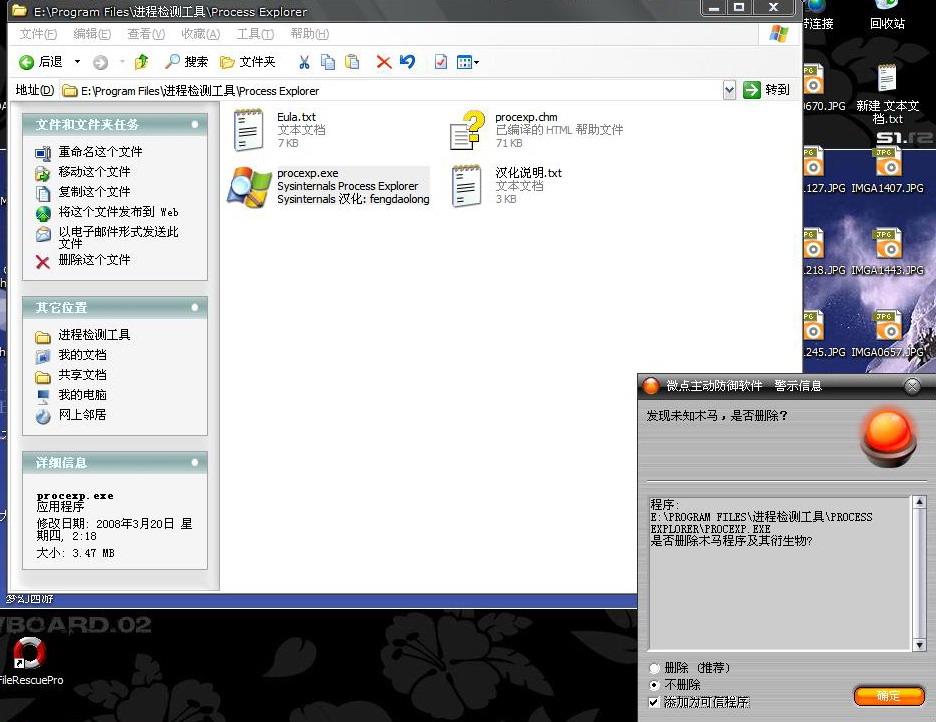Click 删除这个文件 task link
Screen dimensions: 936x722
(94, 260)
